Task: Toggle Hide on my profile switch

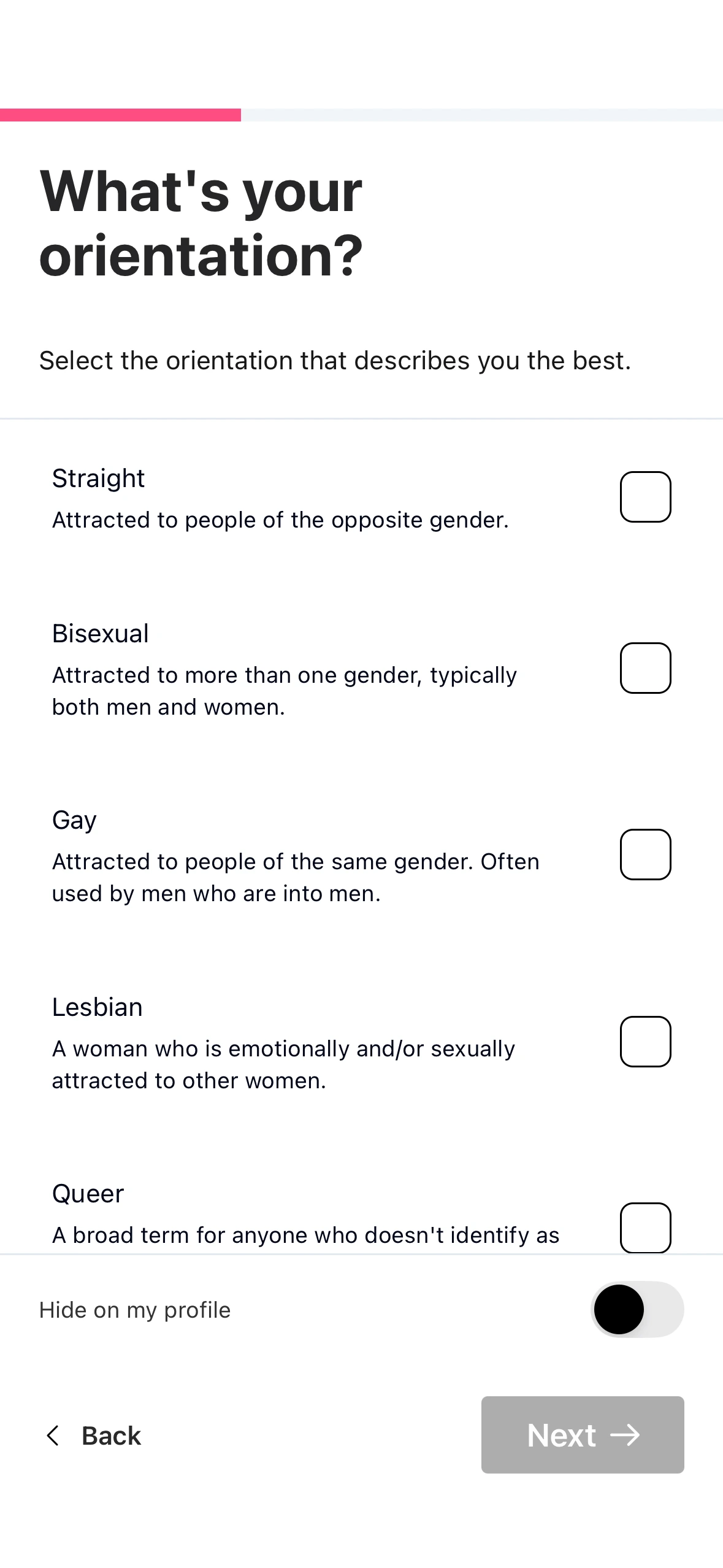Action: pos(637,1309)
